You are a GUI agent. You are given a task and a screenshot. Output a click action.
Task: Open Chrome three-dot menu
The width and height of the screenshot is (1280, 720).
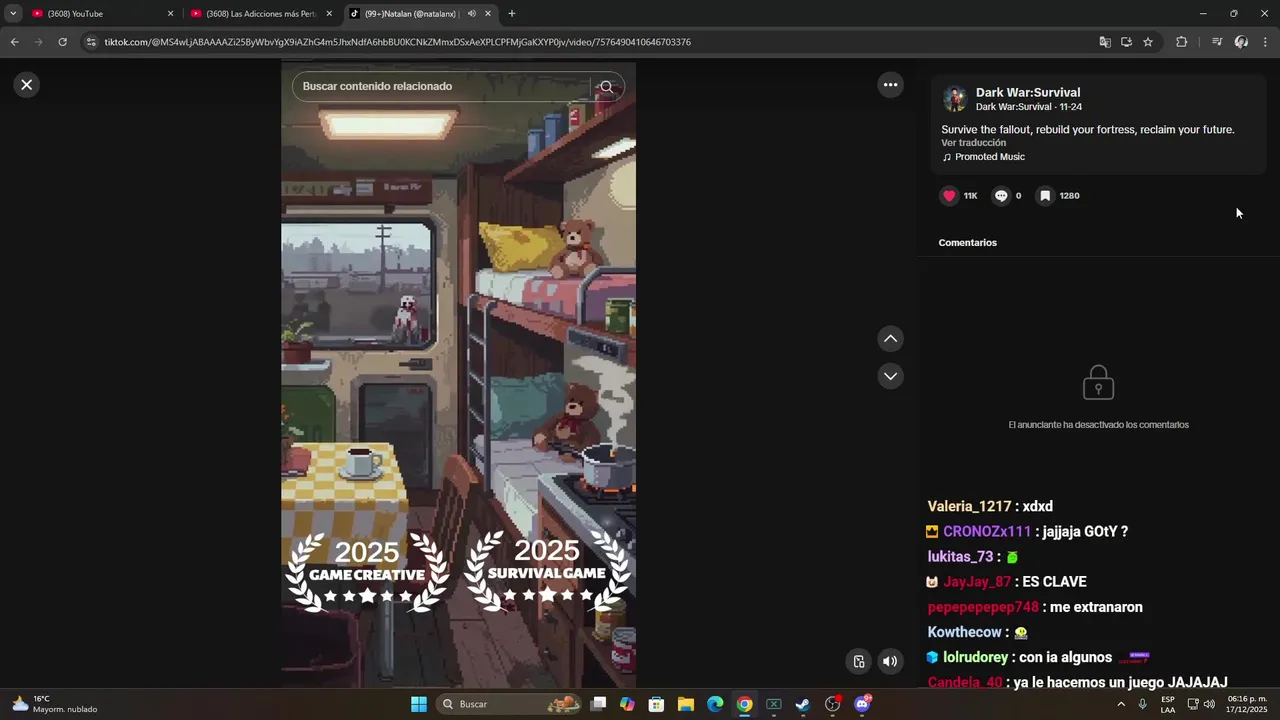pos(1266,42)
